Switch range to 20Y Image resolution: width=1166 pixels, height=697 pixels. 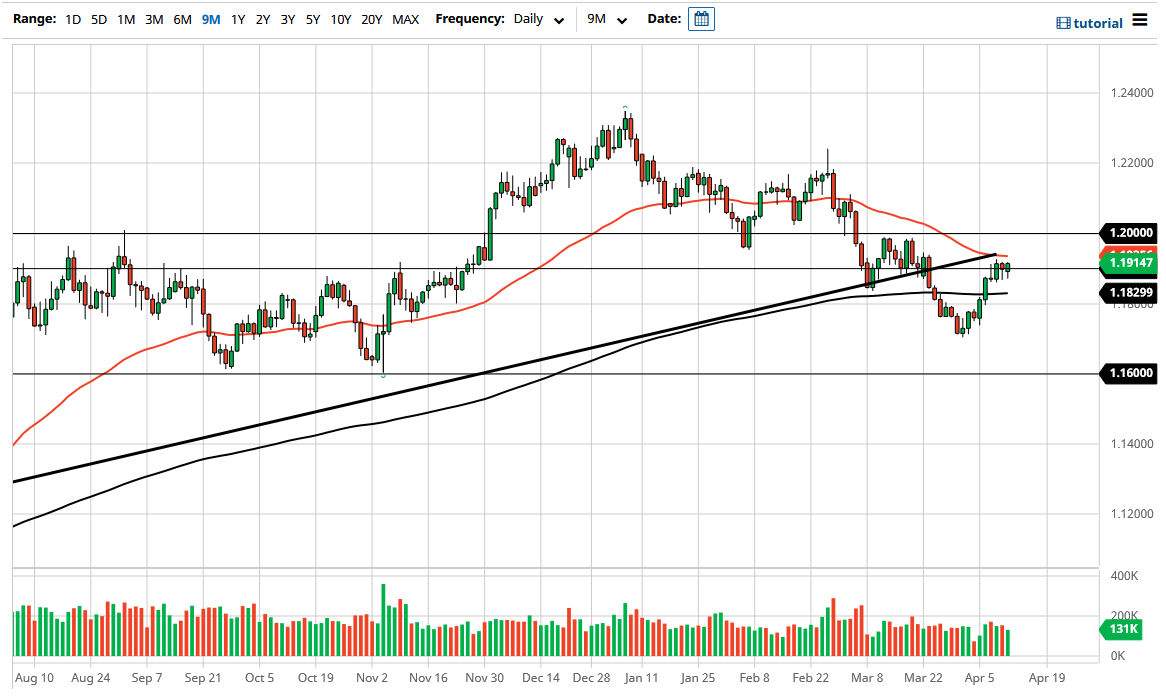click(371, 19)
